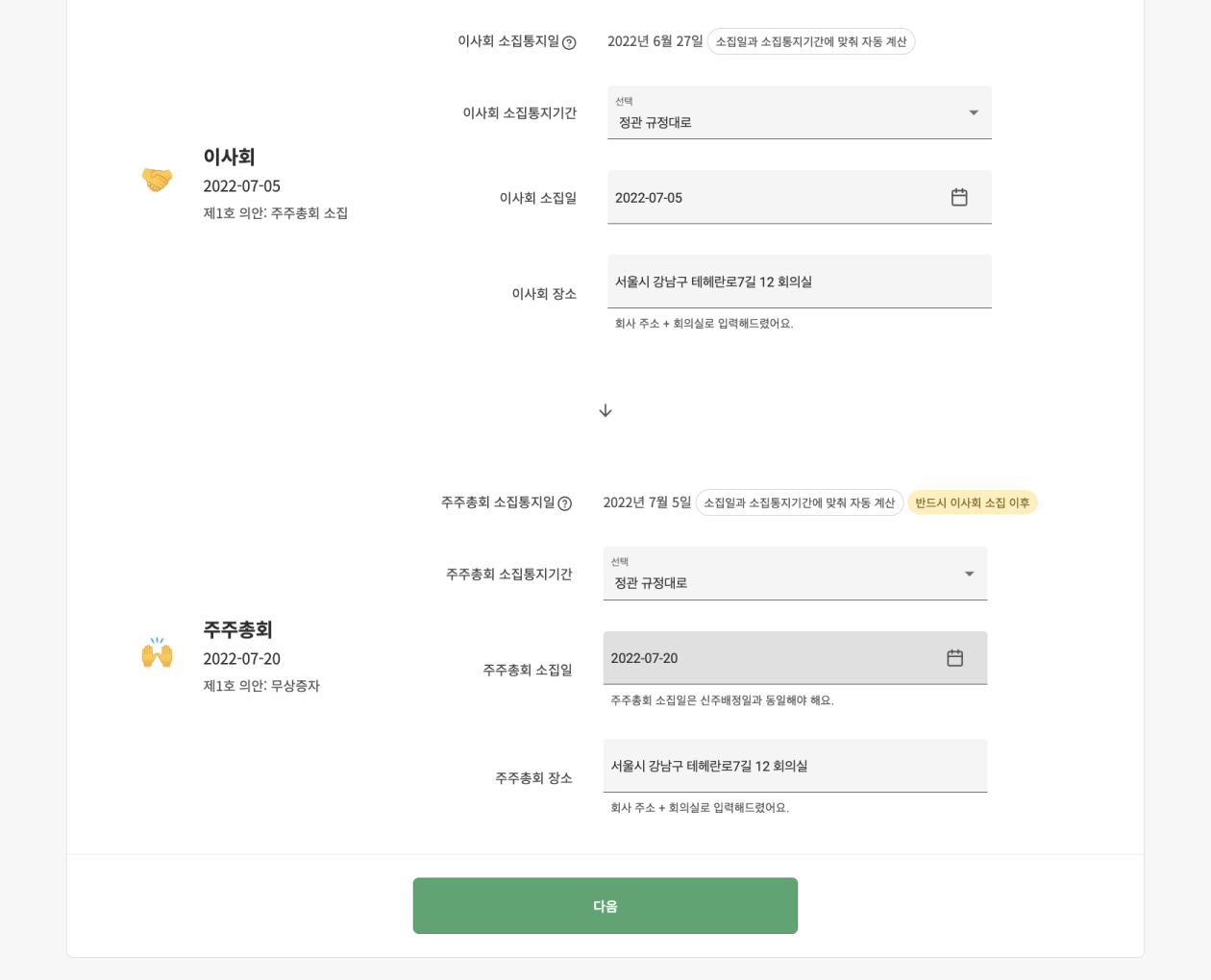Open calendar picker for 이사회 소집일
This screenshot has width=1211, height=980.
[x=959, y=197]
